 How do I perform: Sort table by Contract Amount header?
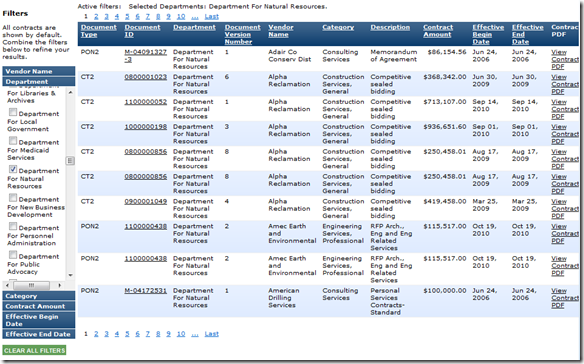438,31
